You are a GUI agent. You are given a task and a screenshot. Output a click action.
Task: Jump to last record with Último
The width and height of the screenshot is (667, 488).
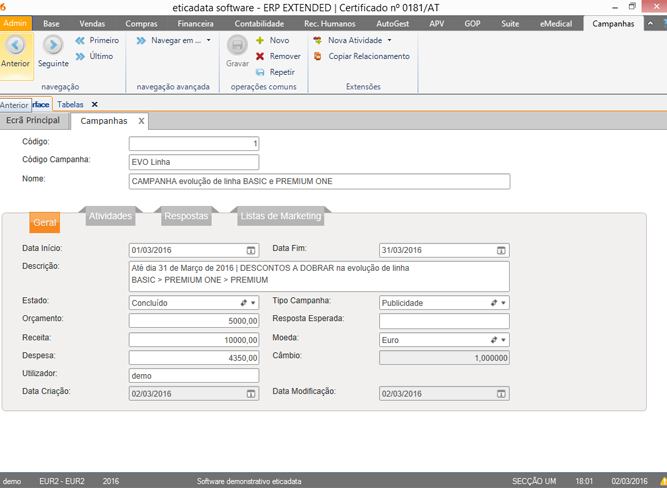[95, 56]
